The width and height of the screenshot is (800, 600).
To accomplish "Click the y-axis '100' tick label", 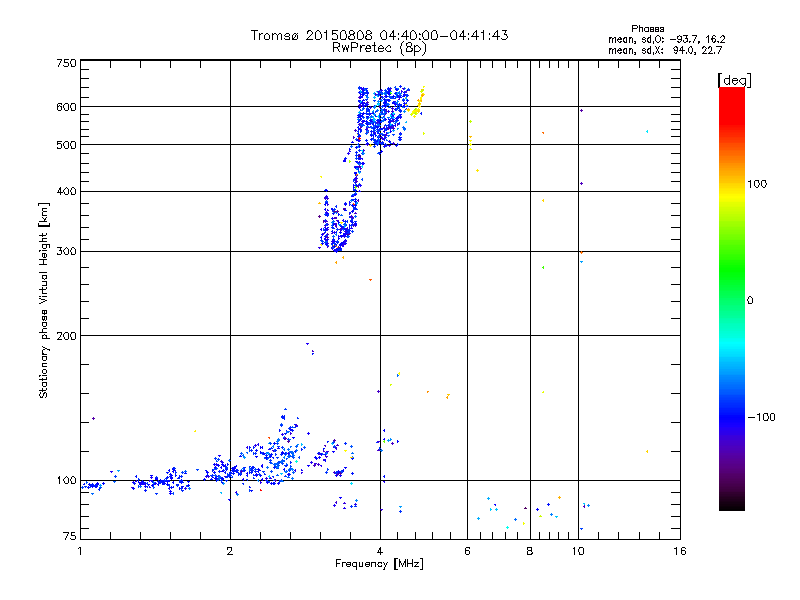I will [66, 481].
